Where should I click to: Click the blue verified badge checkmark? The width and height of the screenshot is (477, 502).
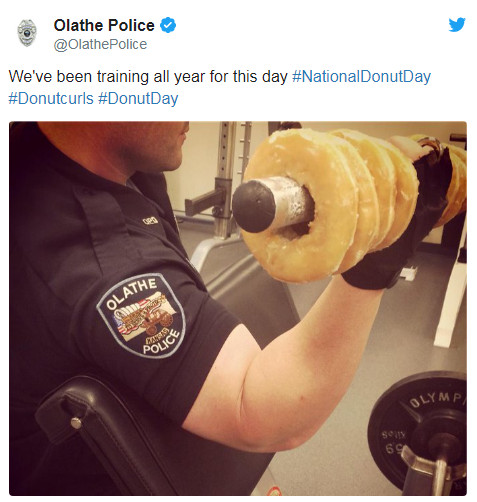(168, 25)
